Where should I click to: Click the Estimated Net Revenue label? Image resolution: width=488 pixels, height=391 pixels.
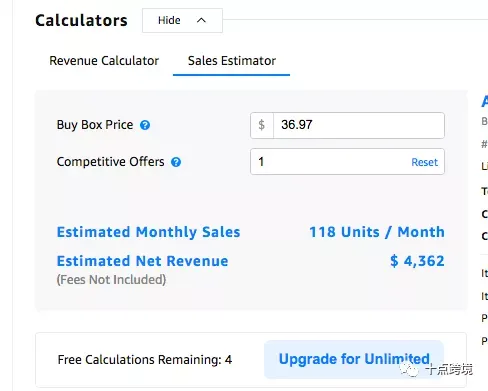[x=142, y=261]
